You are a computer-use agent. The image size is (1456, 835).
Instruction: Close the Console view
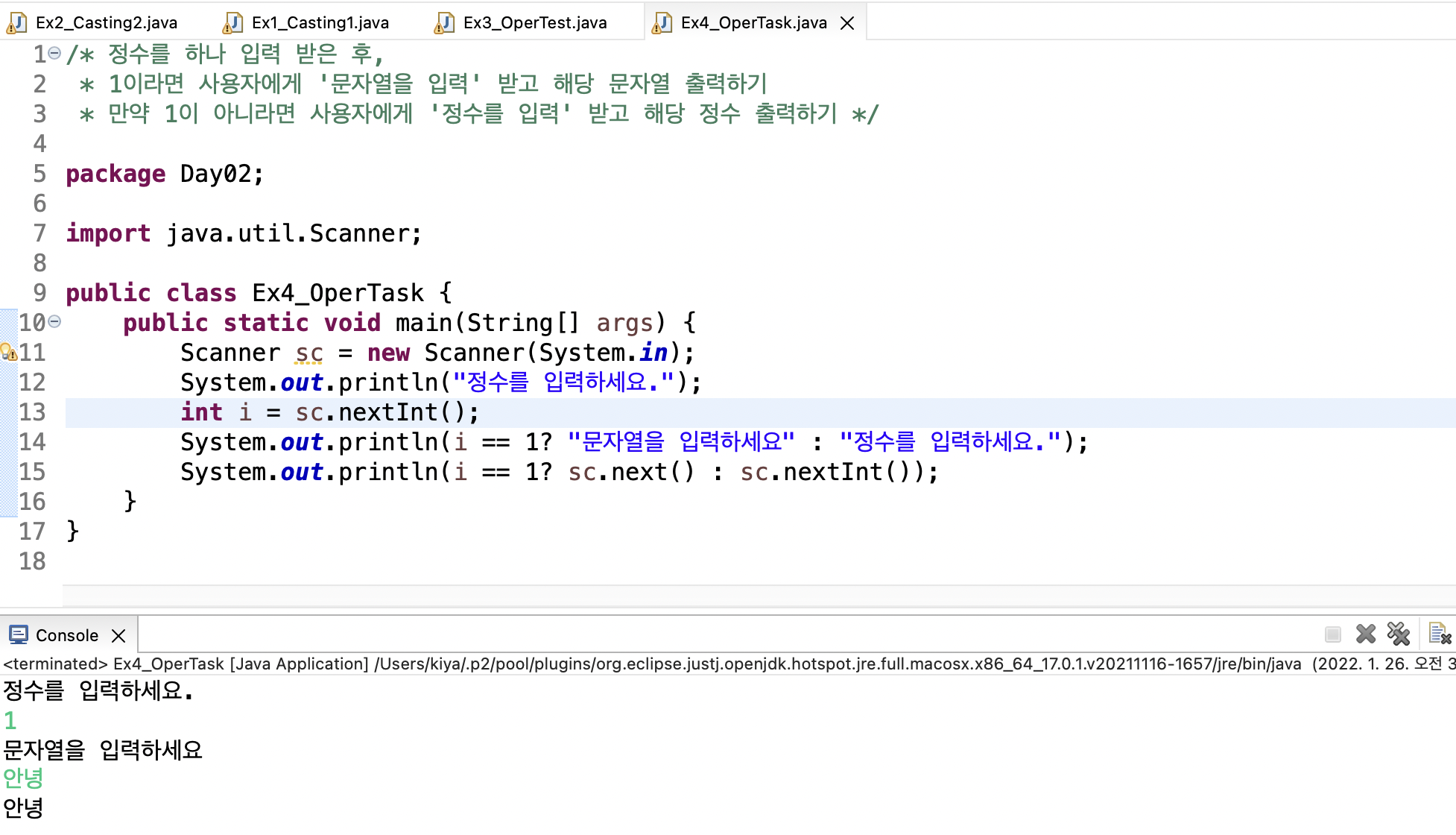pyautogui.click(x=118, y=636)
